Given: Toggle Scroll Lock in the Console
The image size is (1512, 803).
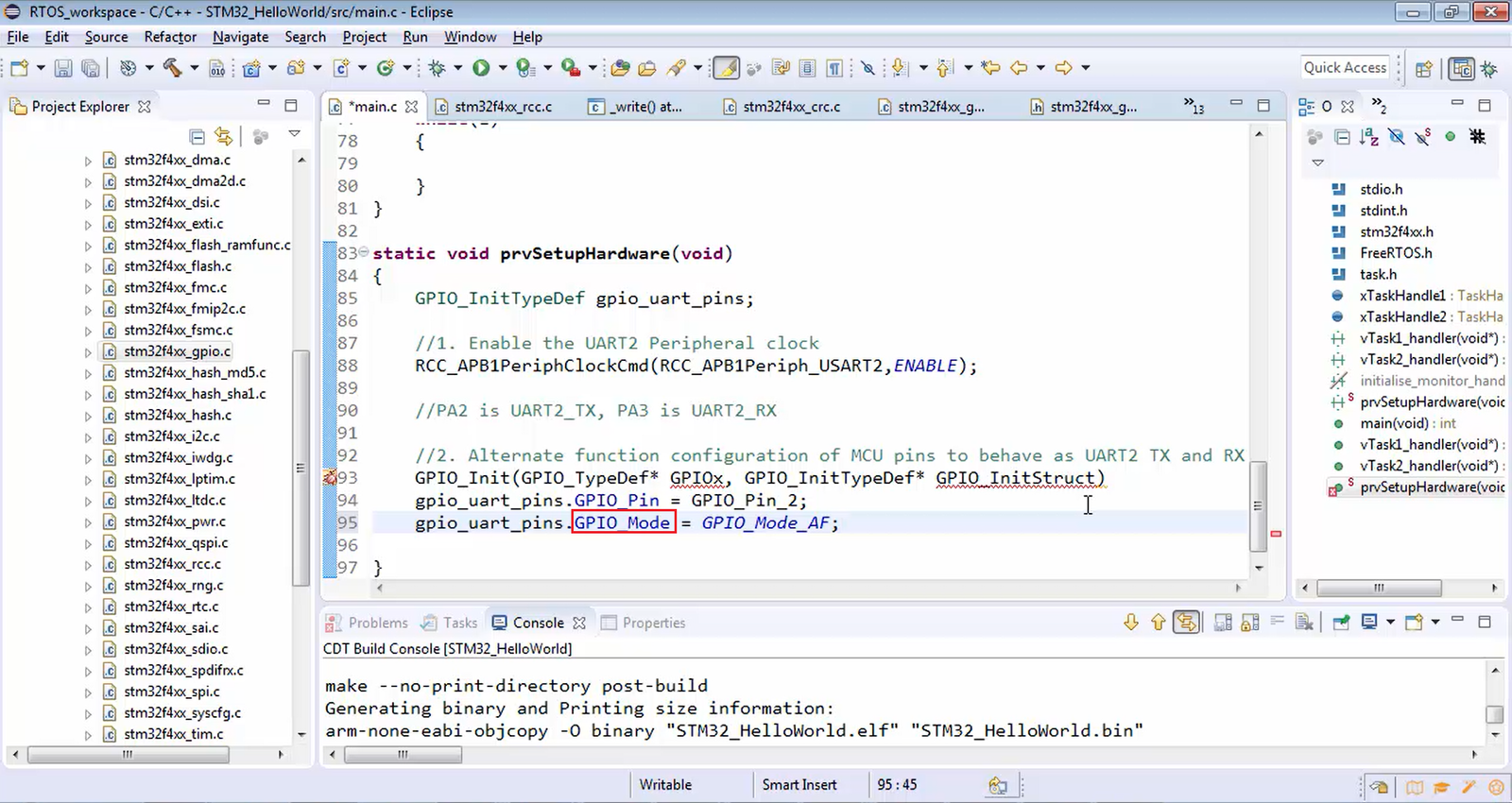Looking at the screenshot, I should 1249,623.
